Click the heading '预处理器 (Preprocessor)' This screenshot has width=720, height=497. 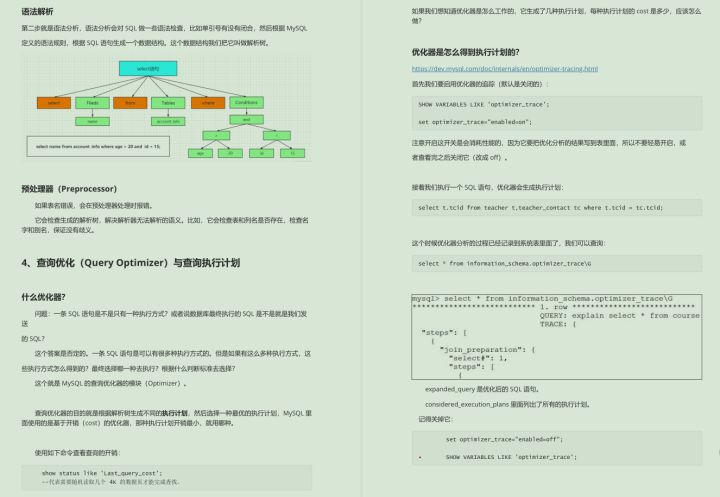69,189
